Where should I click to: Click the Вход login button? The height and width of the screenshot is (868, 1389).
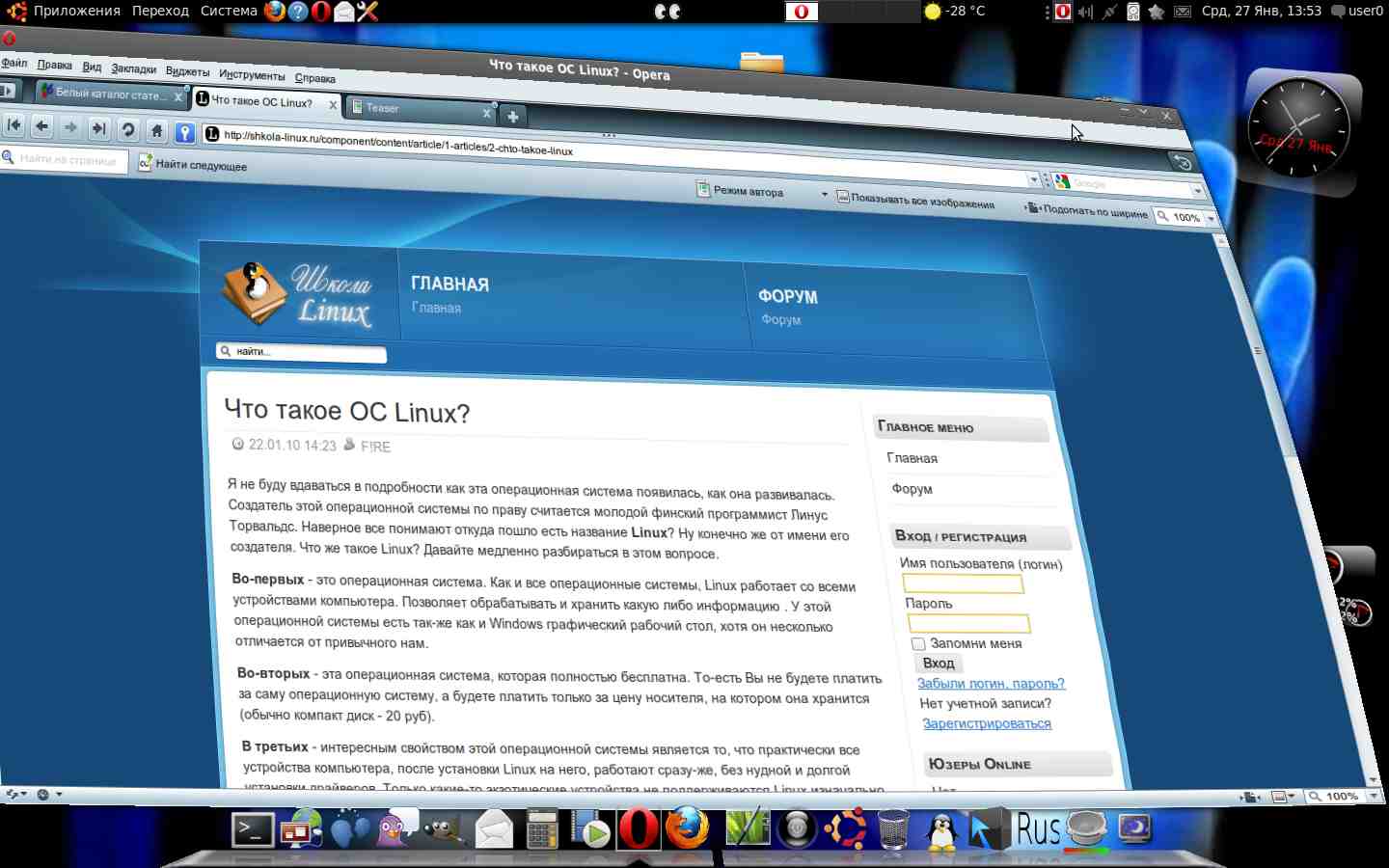click(x=939, y=663)
